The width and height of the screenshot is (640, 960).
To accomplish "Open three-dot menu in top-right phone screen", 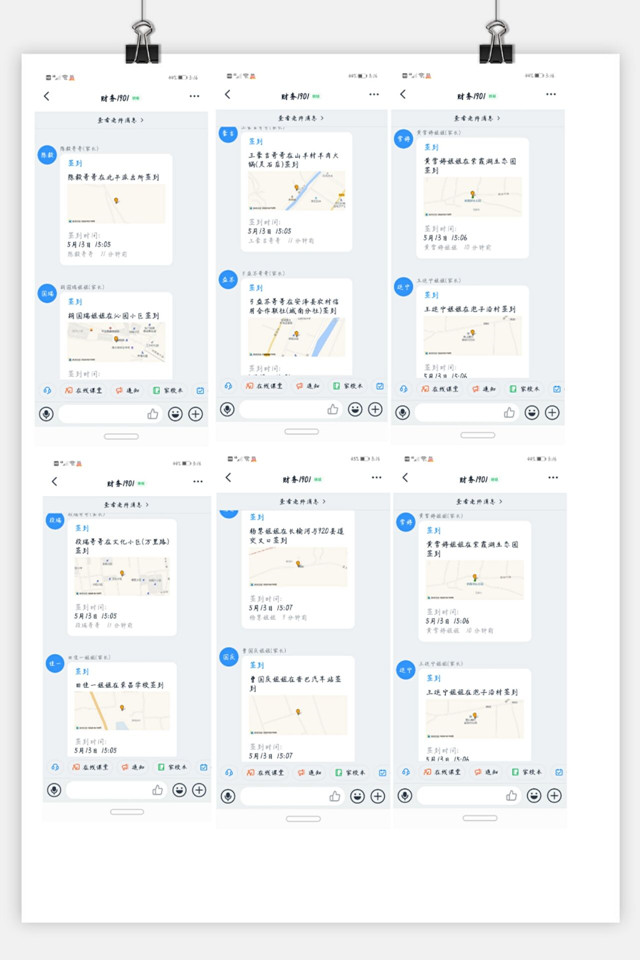I will coord(551,94).
